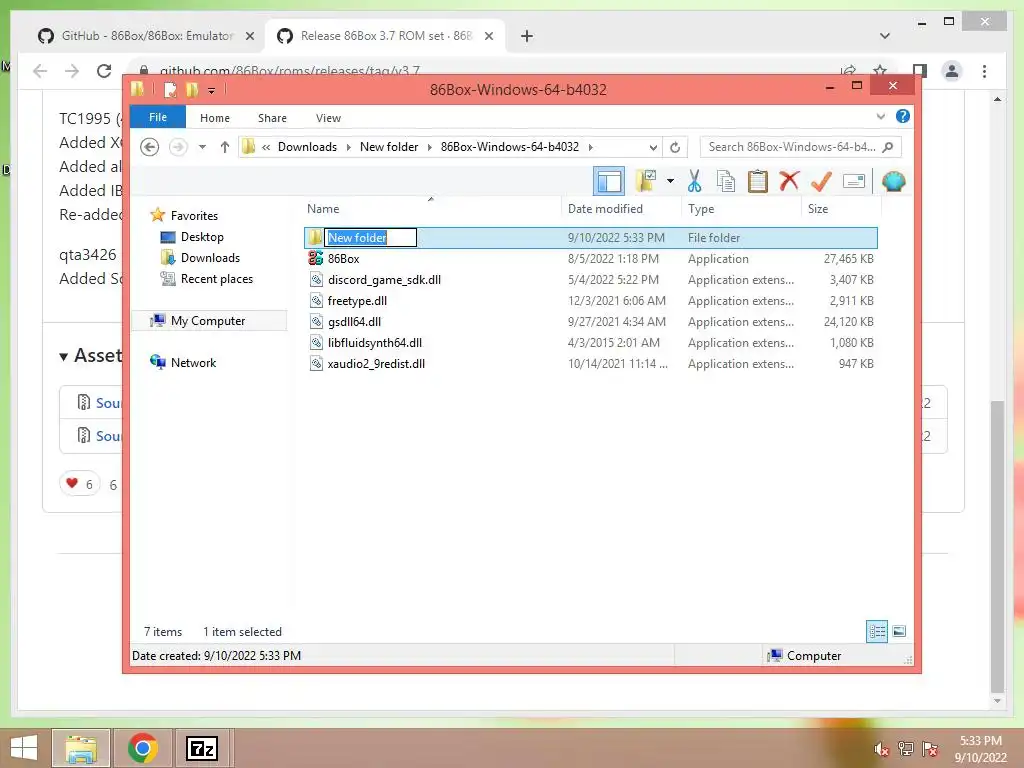Delete the item with red X icon

pyautogui.click(x=789, y=181)
